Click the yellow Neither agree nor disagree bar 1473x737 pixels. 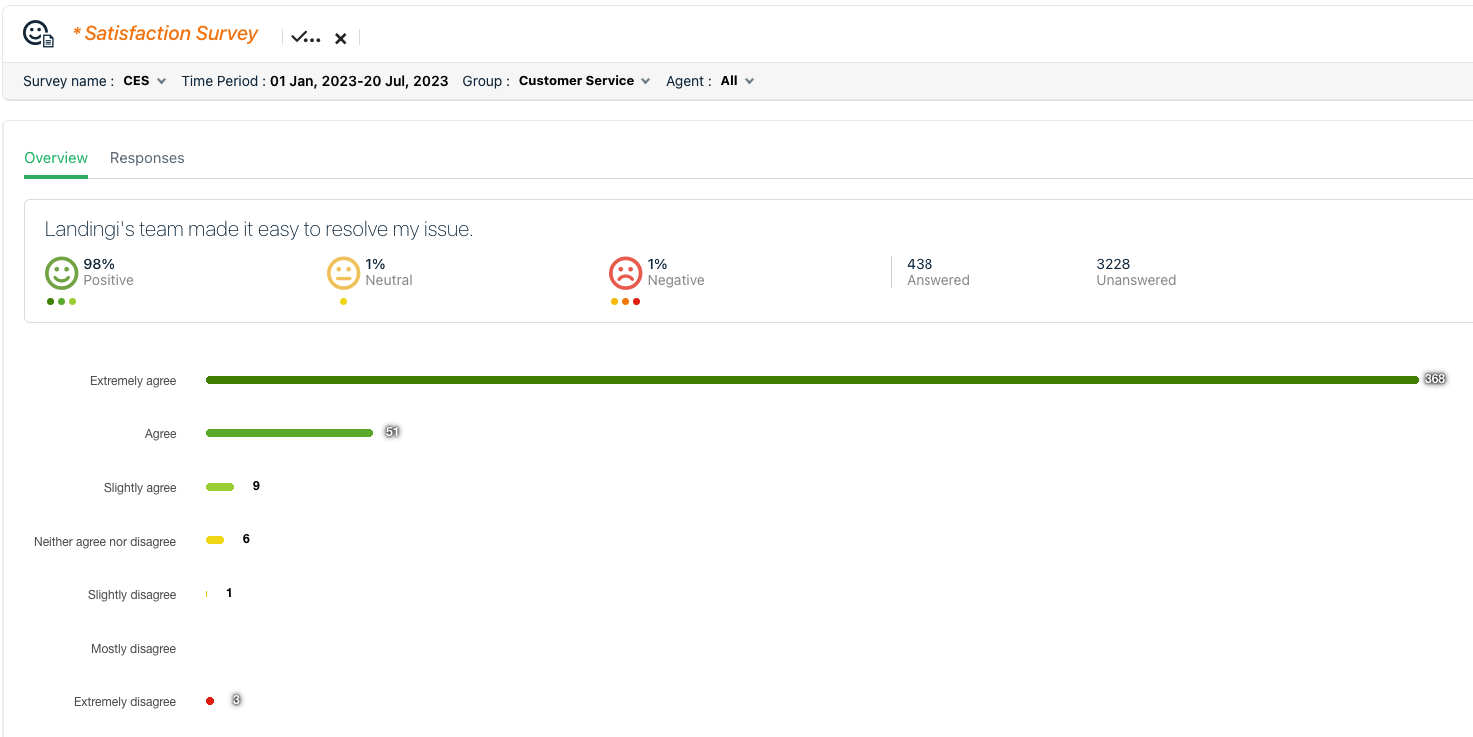point(215,540)
